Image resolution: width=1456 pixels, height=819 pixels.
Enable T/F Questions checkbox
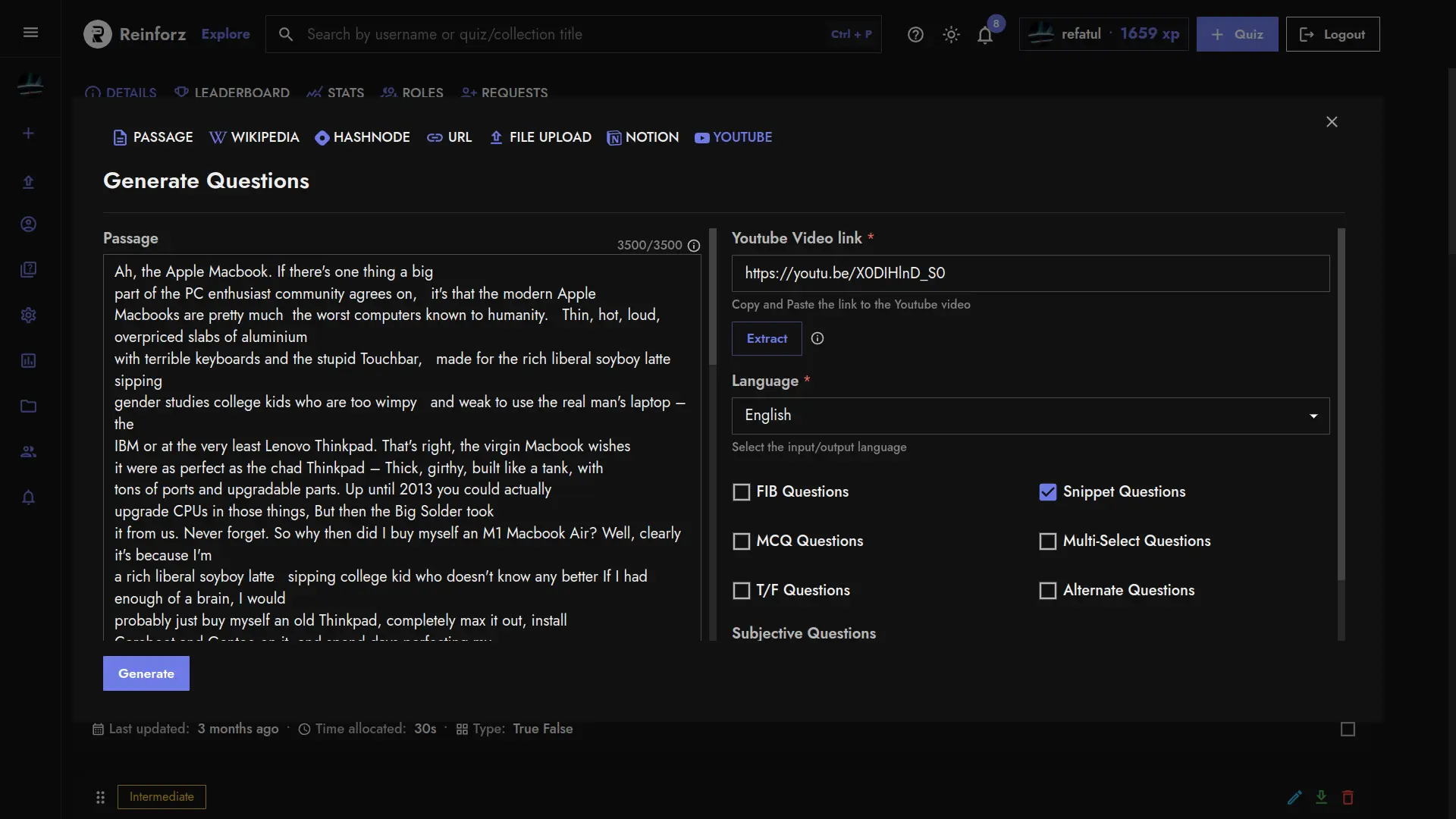[742, 591]
